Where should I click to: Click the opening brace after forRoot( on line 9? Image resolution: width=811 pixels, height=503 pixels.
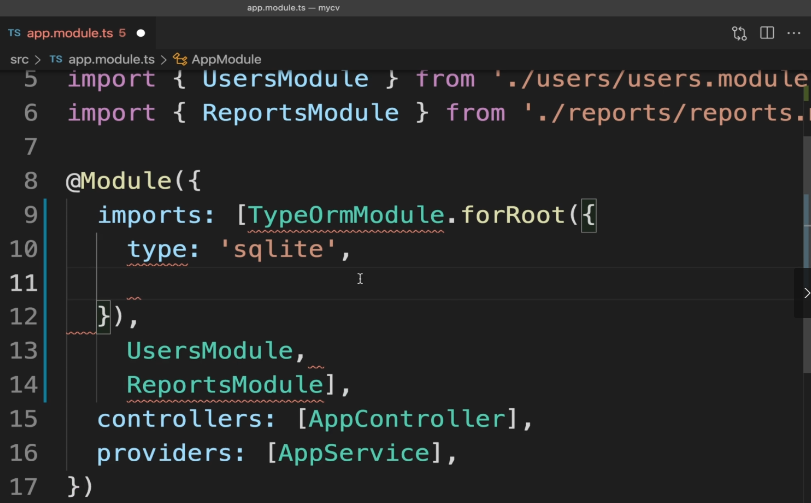(x=589, y=215)
